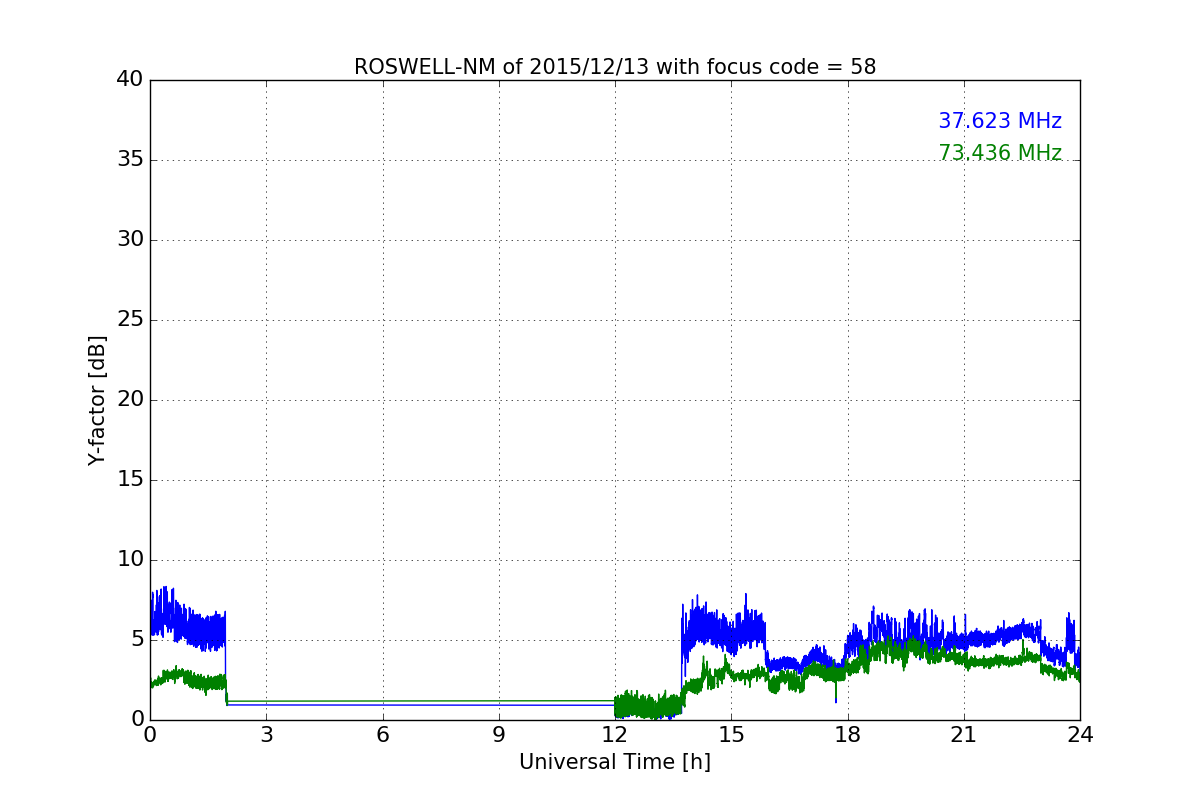Image resolution: width=1200 pixels, height=800 pixels.
Task: Click the y-axis tick label '35'
Action: [131, 160]
